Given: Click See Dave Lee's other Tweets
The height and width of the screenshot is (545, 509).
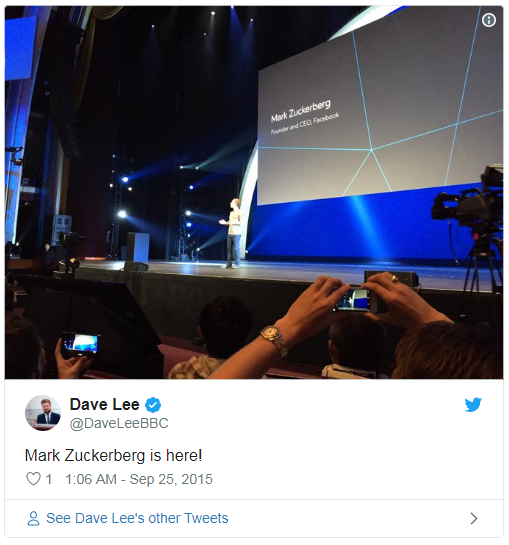Looking at the screenshot, I should point(137,518).
